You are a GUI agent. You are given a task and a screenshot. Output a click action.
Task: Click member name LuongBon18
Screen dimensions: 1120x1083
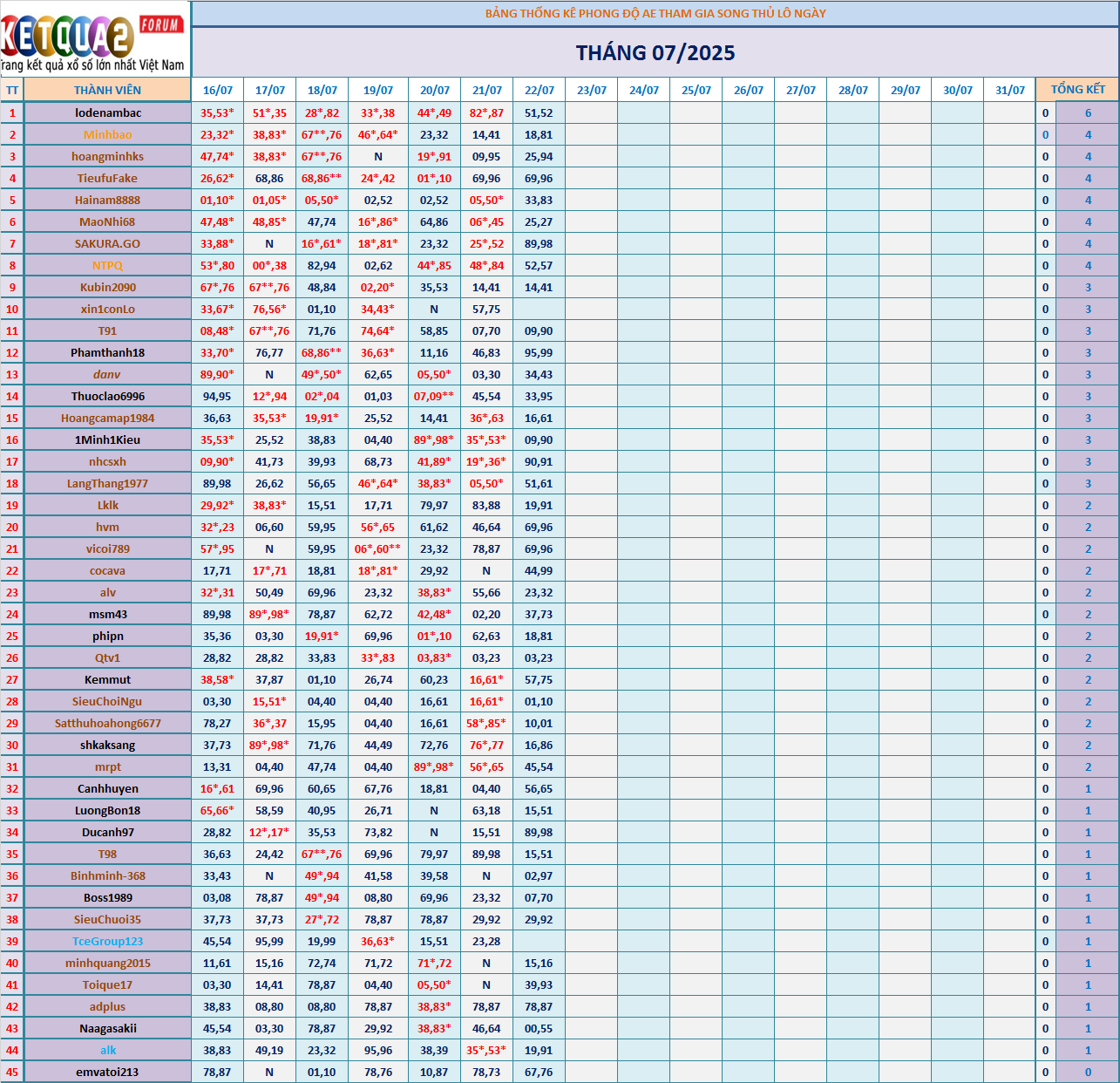[108, 810]
